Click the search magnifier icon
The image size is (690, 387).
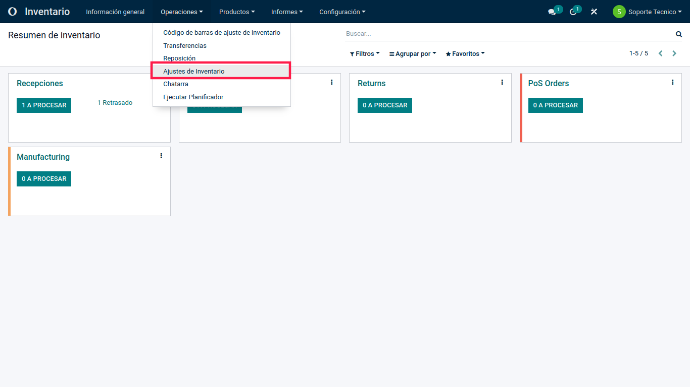click(679, 34)
